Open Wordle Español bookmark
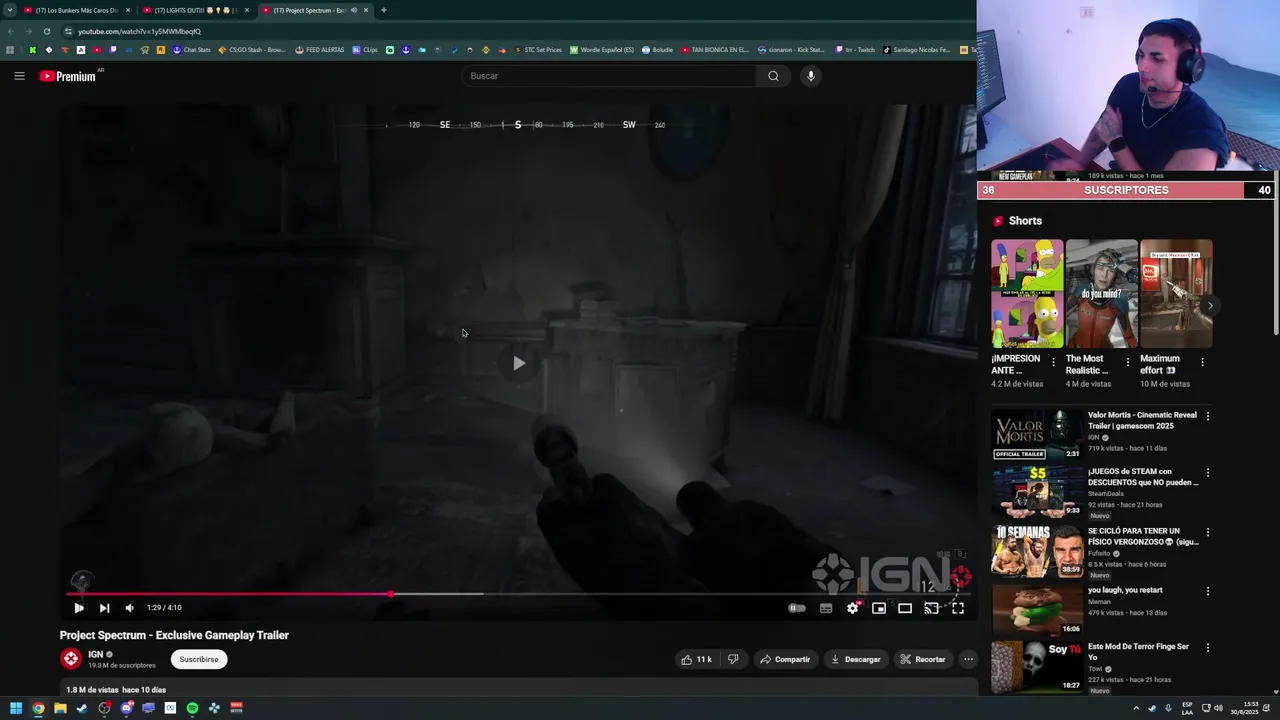 (602, 50)
